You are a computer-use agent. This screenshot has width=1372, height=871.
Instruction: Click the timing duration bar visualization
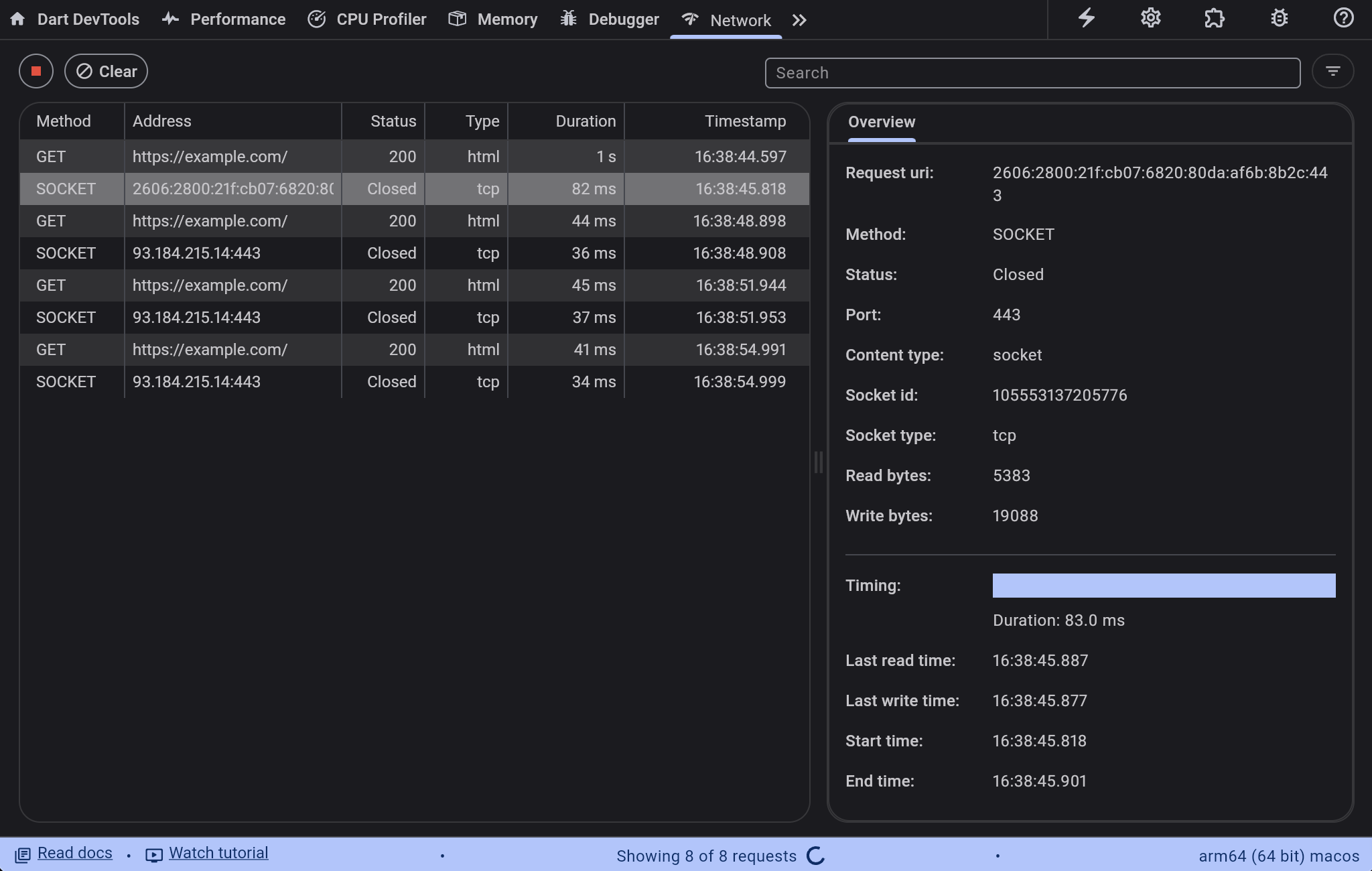pos(1164,585)
